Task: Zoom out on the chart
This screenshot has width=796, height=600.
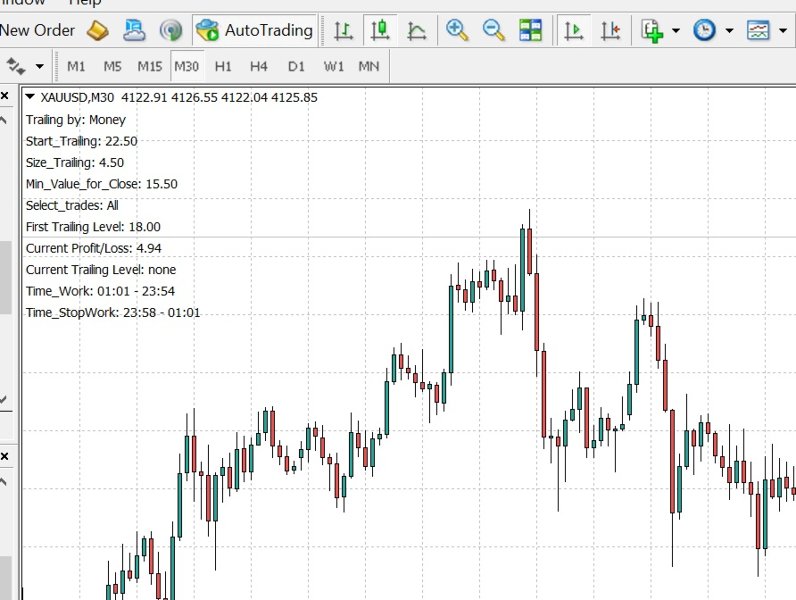Action: point(493,30)
